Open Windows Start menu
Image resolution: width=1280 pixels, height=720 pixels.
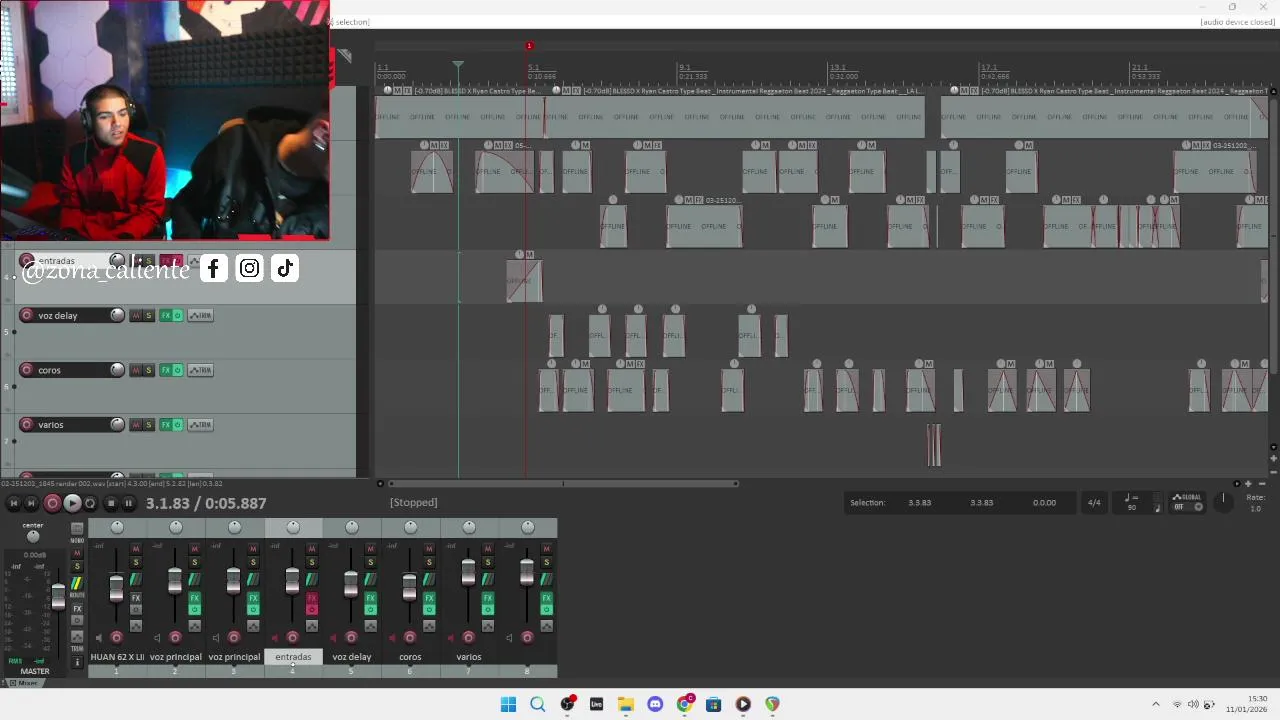coord(508,704)
